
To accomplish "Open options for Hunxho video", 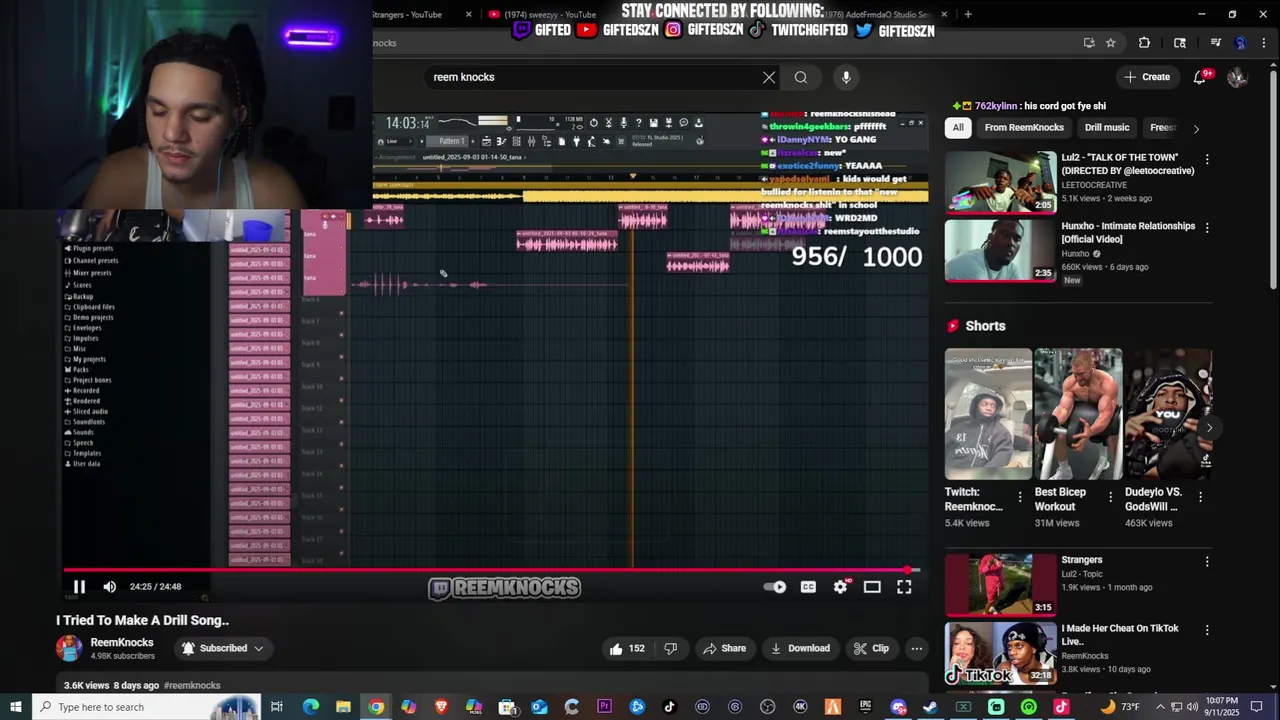I will pos(1207,228).
